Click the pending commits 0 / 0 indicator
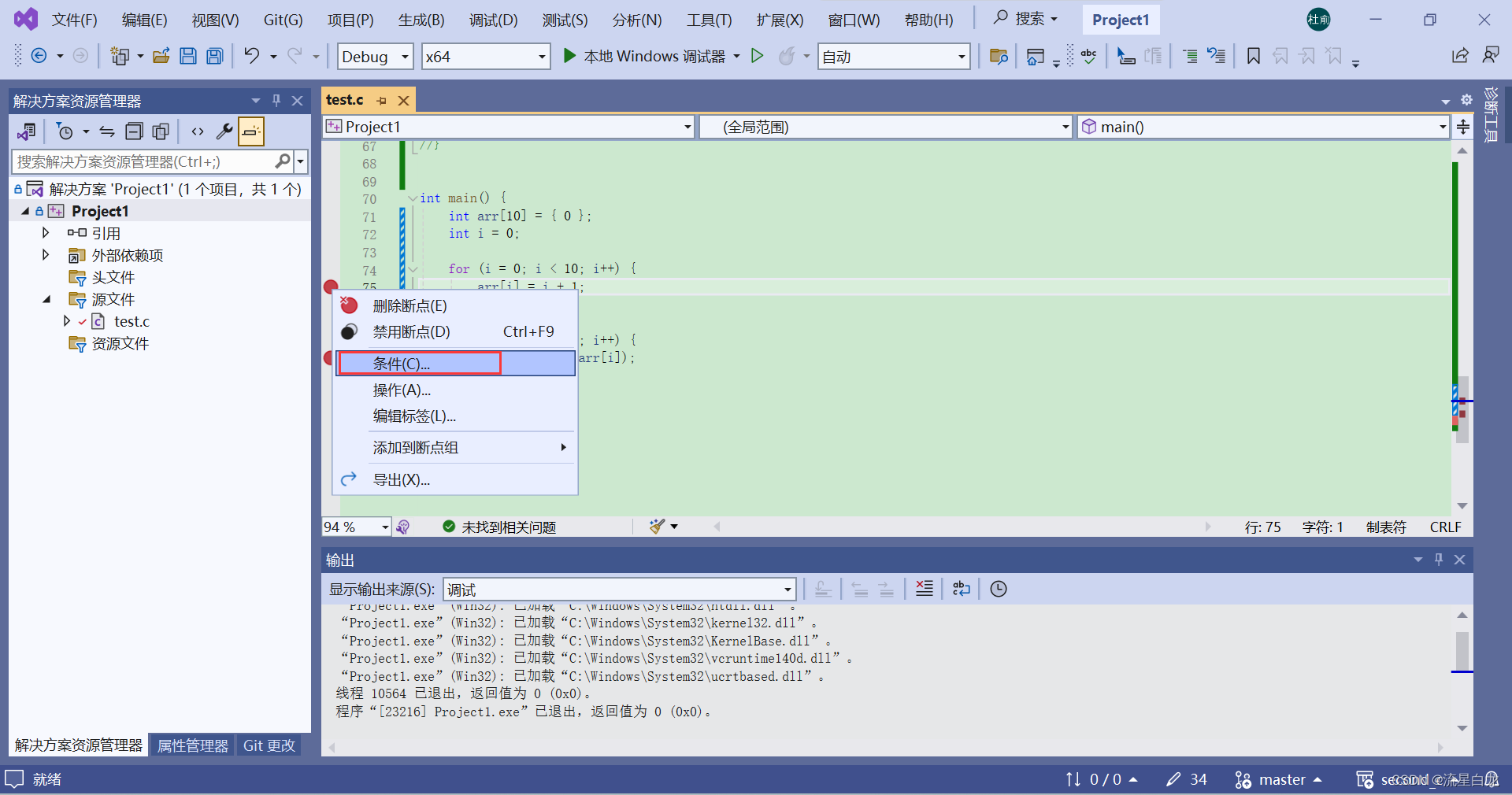Screen dimensions: 1512x795 1101,779
